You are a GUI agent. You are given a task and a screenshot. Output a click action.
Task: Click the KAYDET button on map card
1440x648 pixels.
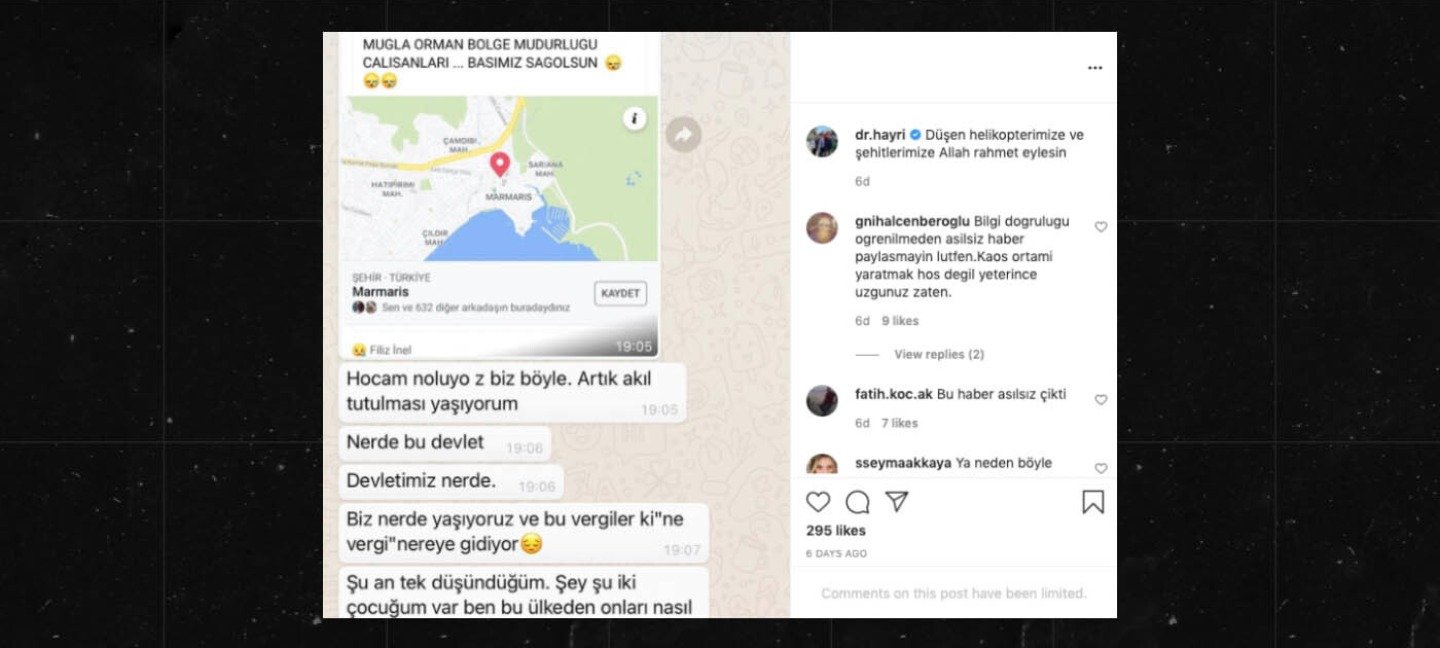(x=621, y=293)
